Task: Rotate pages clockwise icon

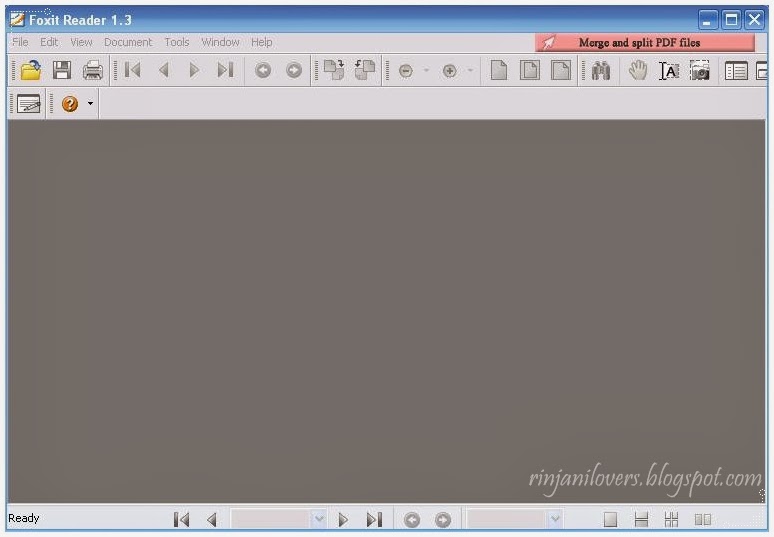Action: point(334,70)
